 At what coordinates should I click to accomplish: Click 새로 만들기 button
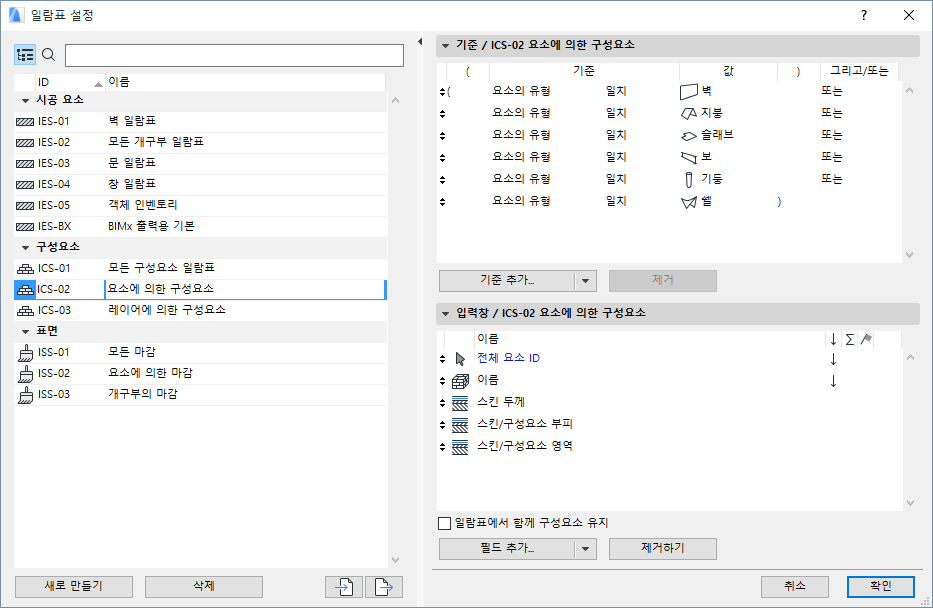(x=74, y=587)
